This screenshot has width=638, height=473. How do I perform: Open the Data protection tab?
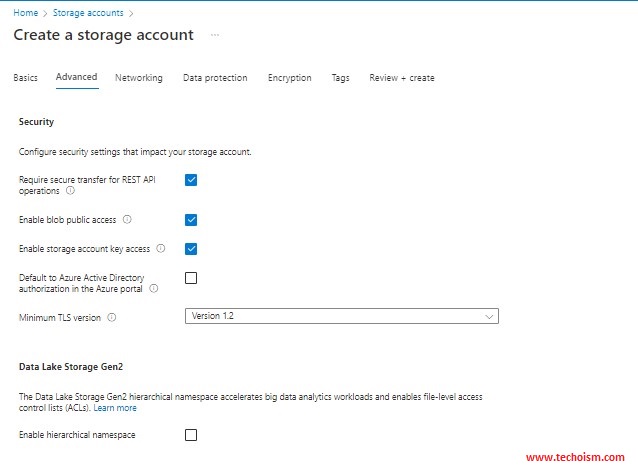[x=215, y=78]
